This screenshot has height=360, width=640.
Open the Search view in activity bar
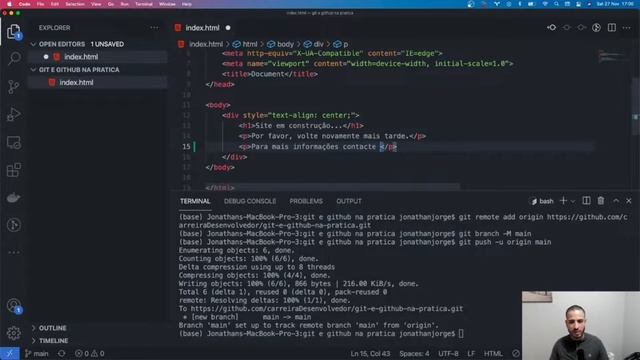[x=14, y=58]
